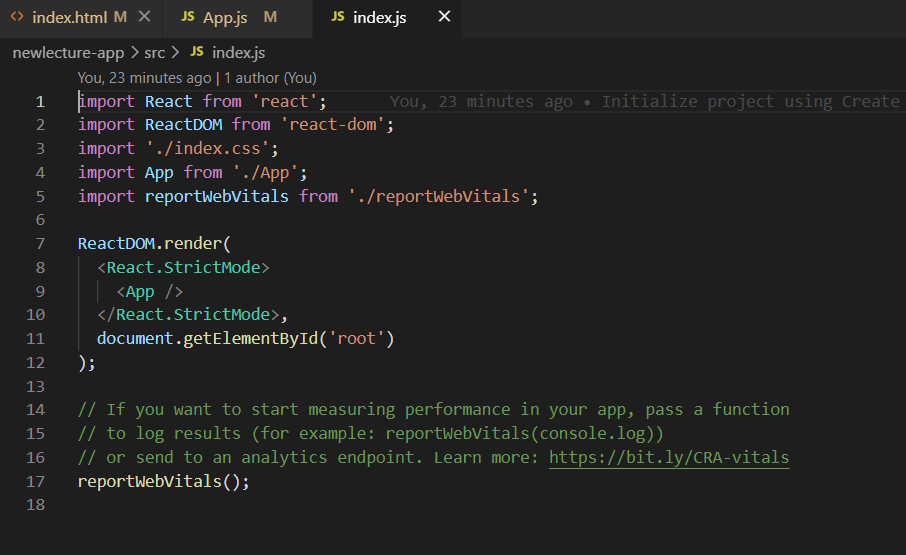The height and width of the screenshot is (555, 906).
Task: Click the closing </React.StrictMode> tag
Action: tap(188, 315)
